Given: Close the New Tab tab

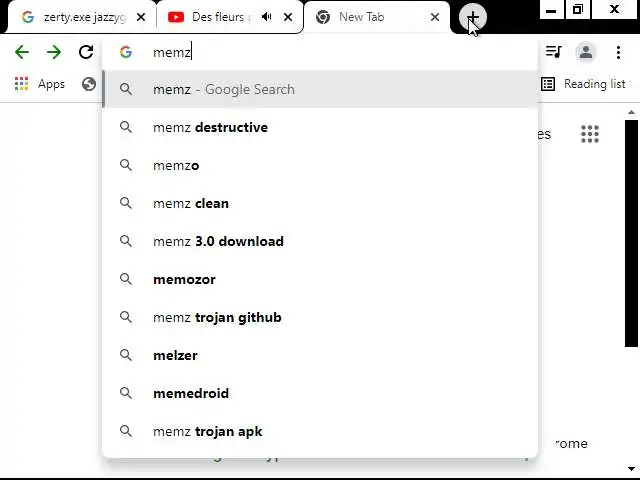Looking at the screenshot, I should [435, 17].
